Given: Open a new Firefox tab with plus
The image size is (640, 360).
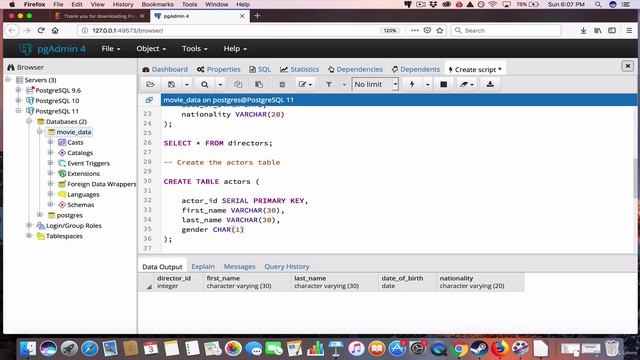Looking at the screenshot, I should click(x=257, y=16).
